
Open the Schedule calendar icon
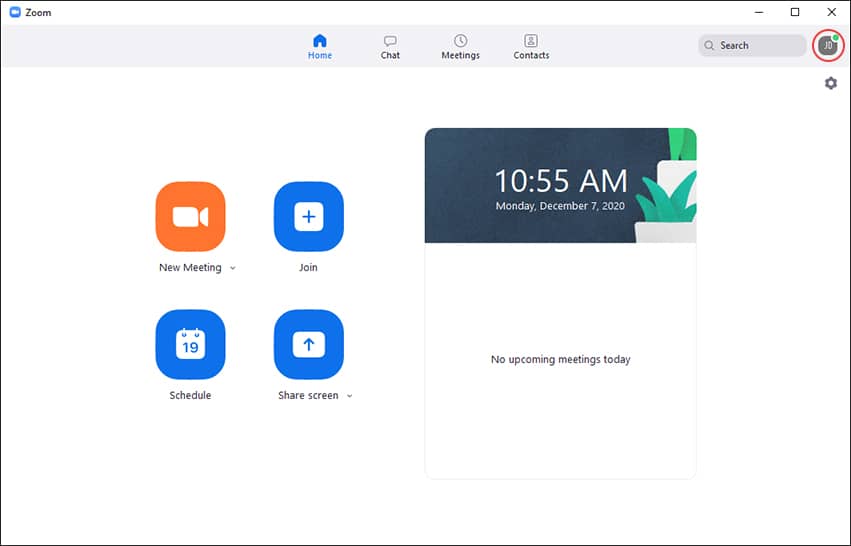pos(190,344)
